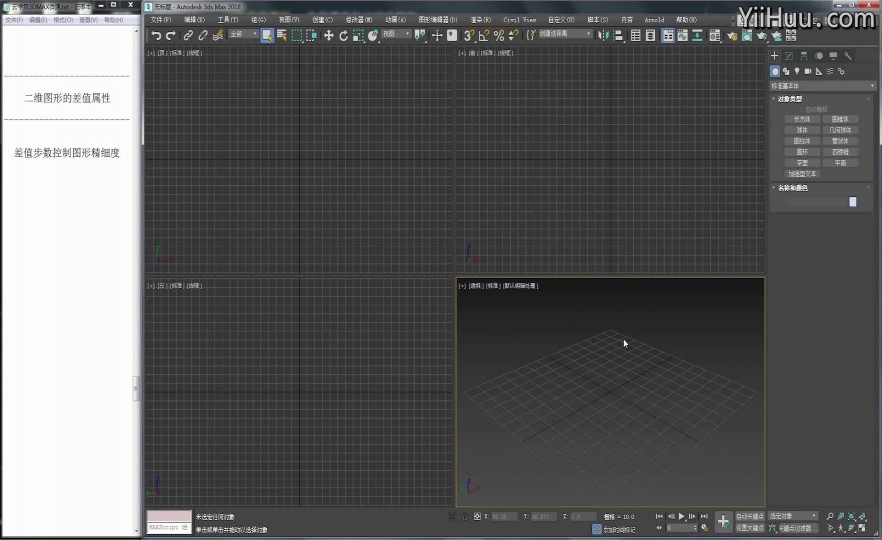
Task: Click the Align tool icon
Action: (x=618, y=35)
